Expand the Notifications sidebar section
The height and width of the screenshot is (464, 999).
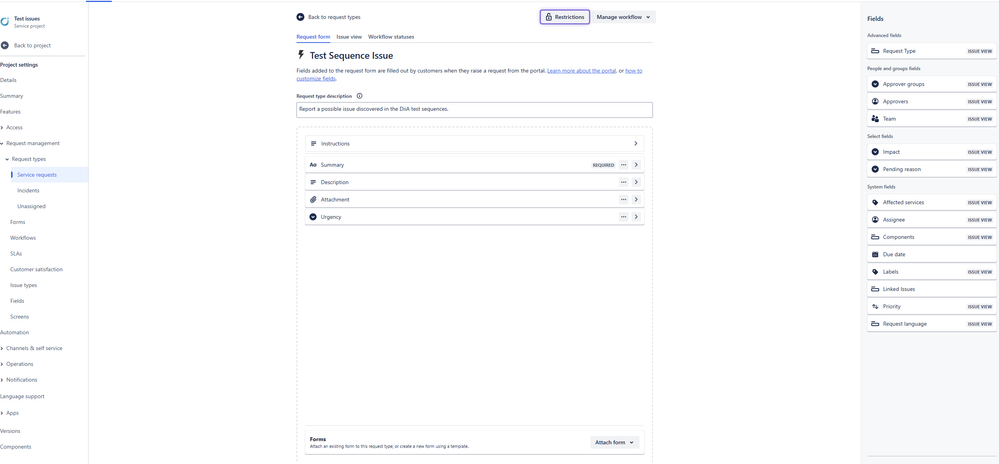coord(2,380)
